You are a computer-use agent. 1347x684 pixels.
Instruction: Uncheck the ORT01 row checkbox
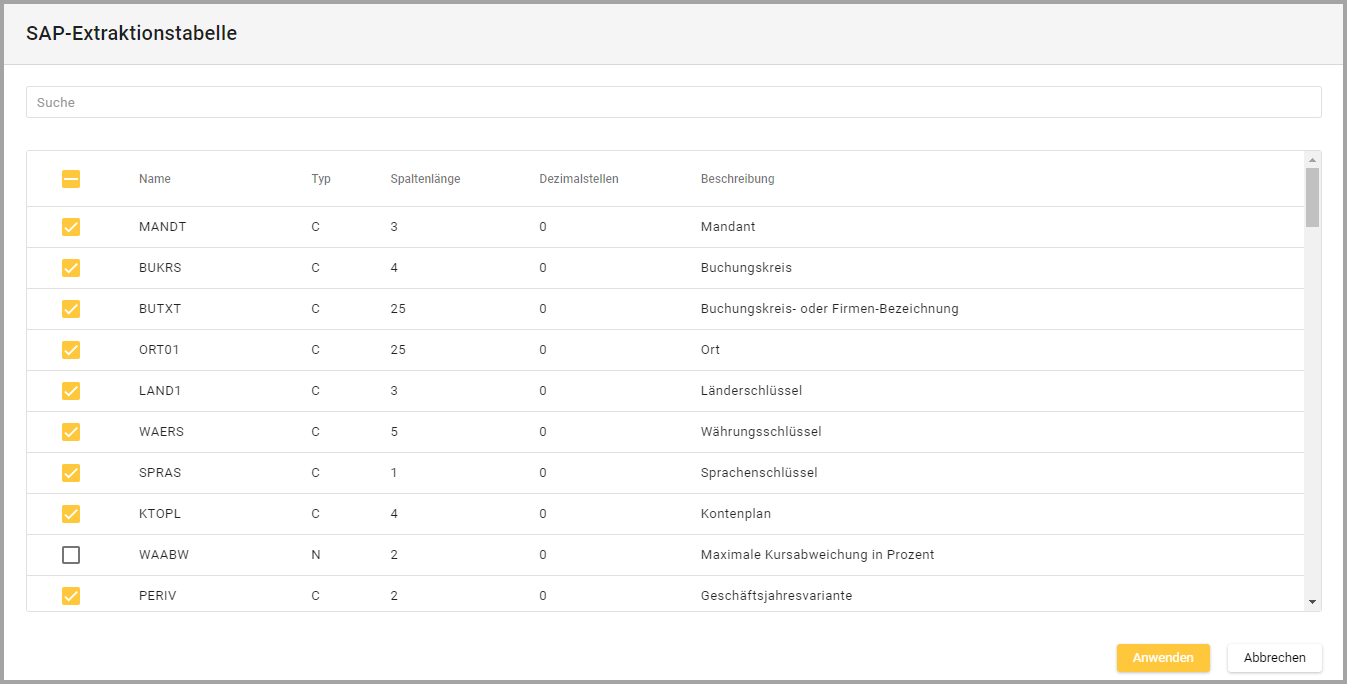[x=71, y=350]
